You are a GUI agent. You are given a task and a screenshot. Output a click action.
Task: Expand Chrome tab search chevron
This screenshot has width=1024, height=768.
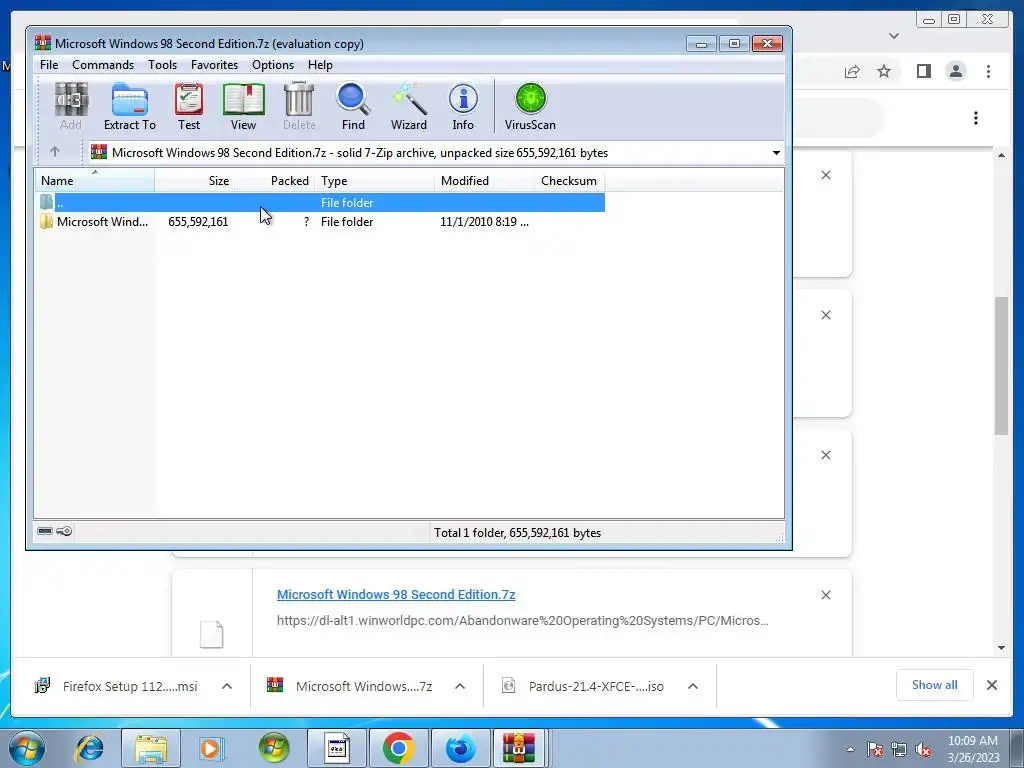[x=894, y=36]
